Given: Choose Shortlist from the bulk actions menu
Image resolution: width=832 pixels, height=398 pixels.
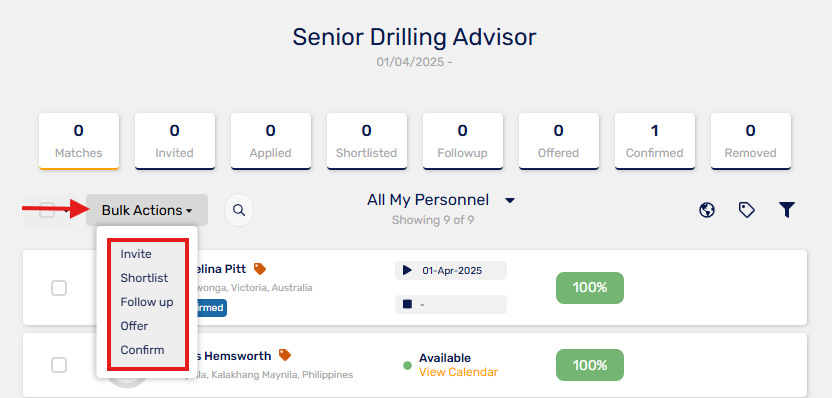Looking at the screenshot, I should (x=144, y=278).
